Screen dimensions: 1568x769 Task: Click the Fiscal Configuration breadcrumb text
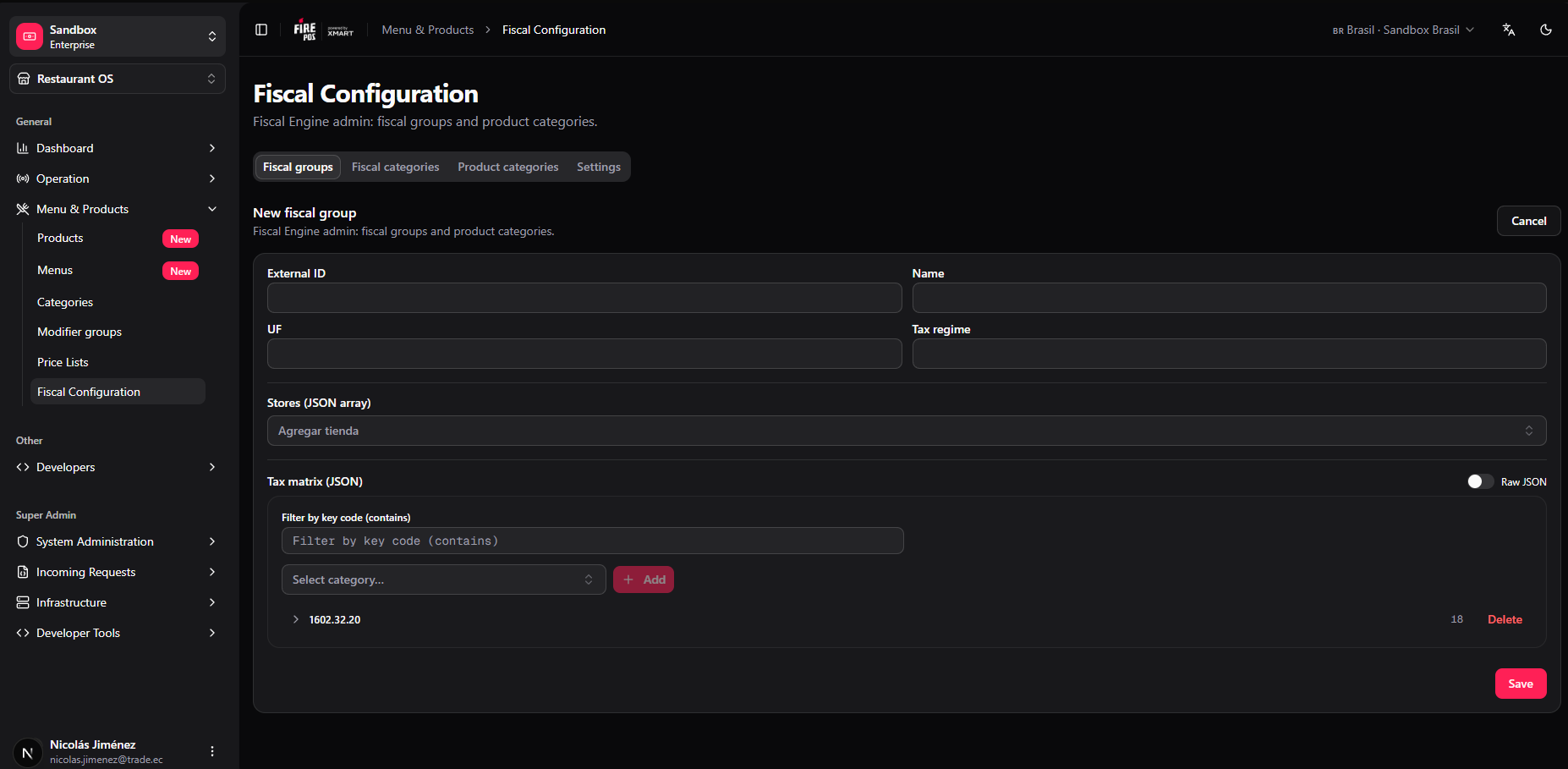click(x=554, y=30)
